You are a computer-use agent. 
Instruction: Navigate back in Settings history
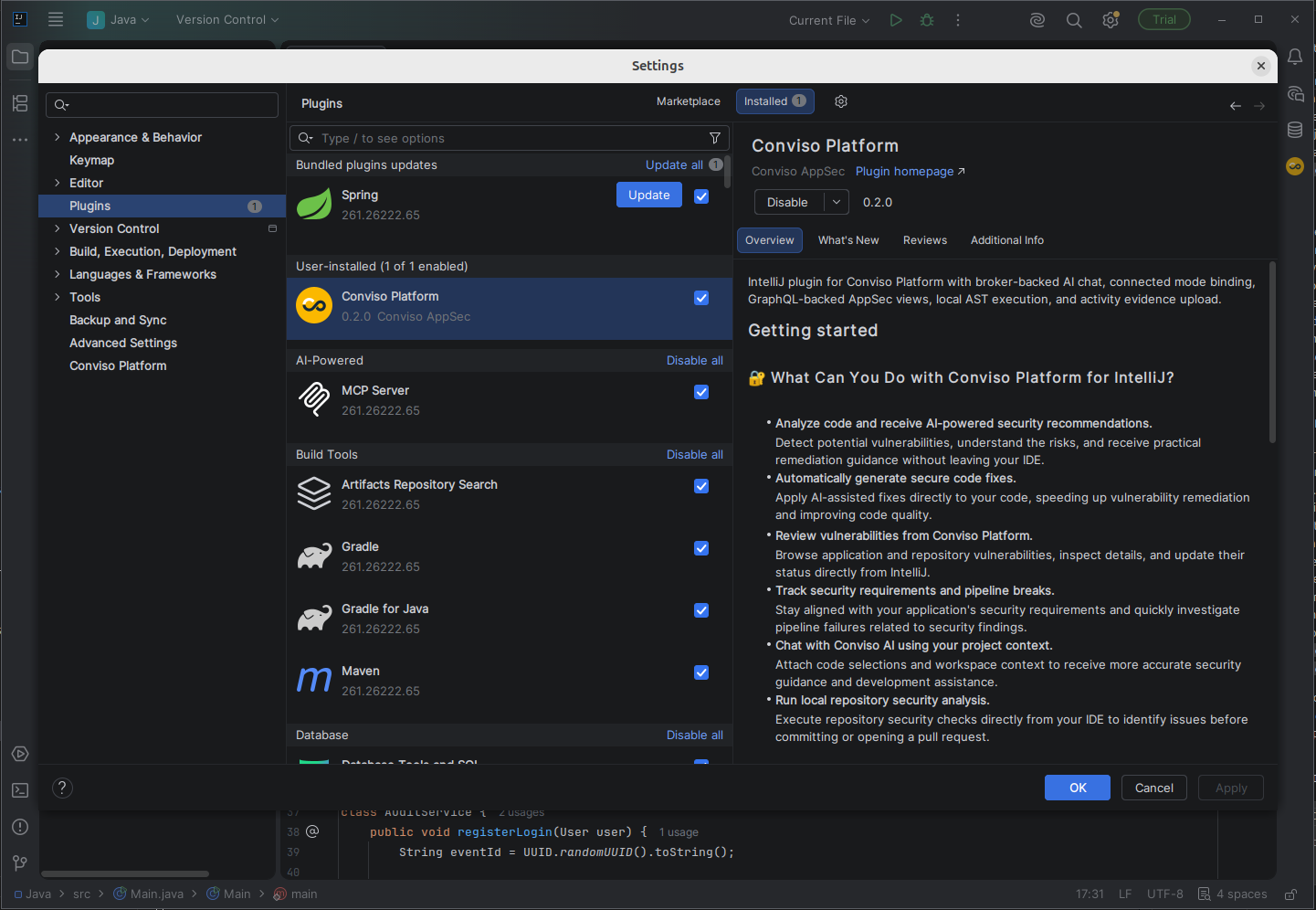pos(1235,106)
